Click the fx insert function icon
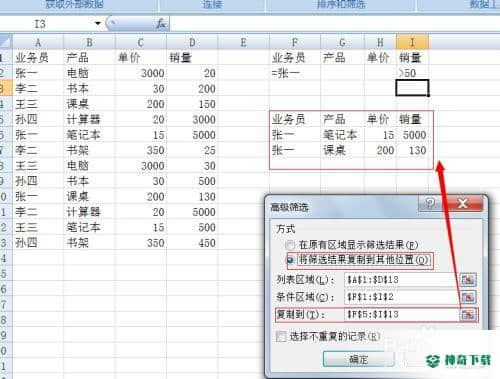The width and height of the screenshot is (500, 379). point(161,24)
